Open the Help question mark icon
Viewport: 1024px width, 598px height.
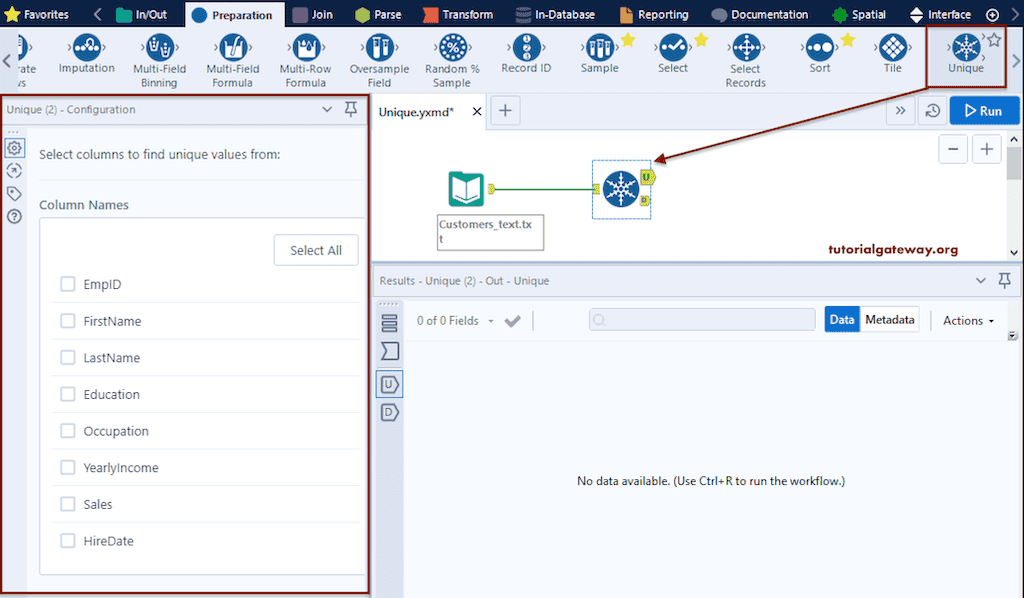(14, 216)
